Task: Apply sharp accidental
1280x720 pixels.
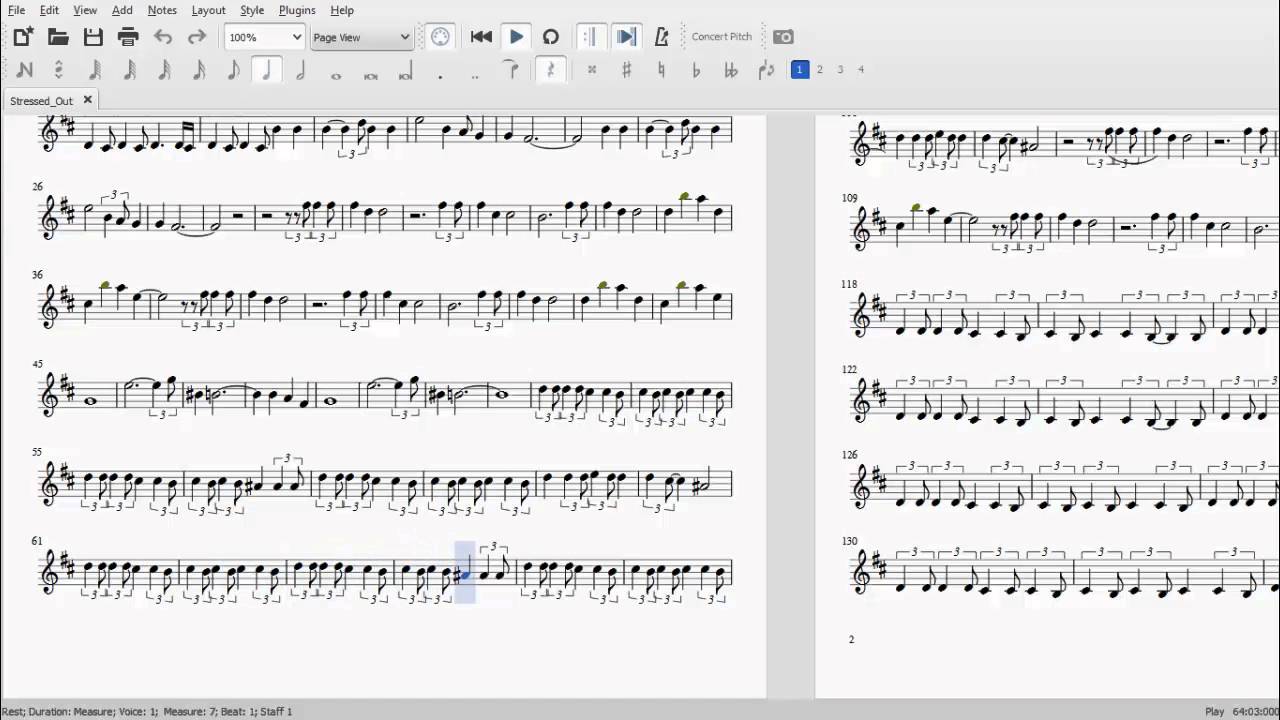Action: pyautogui.click(x=627, y=70)
